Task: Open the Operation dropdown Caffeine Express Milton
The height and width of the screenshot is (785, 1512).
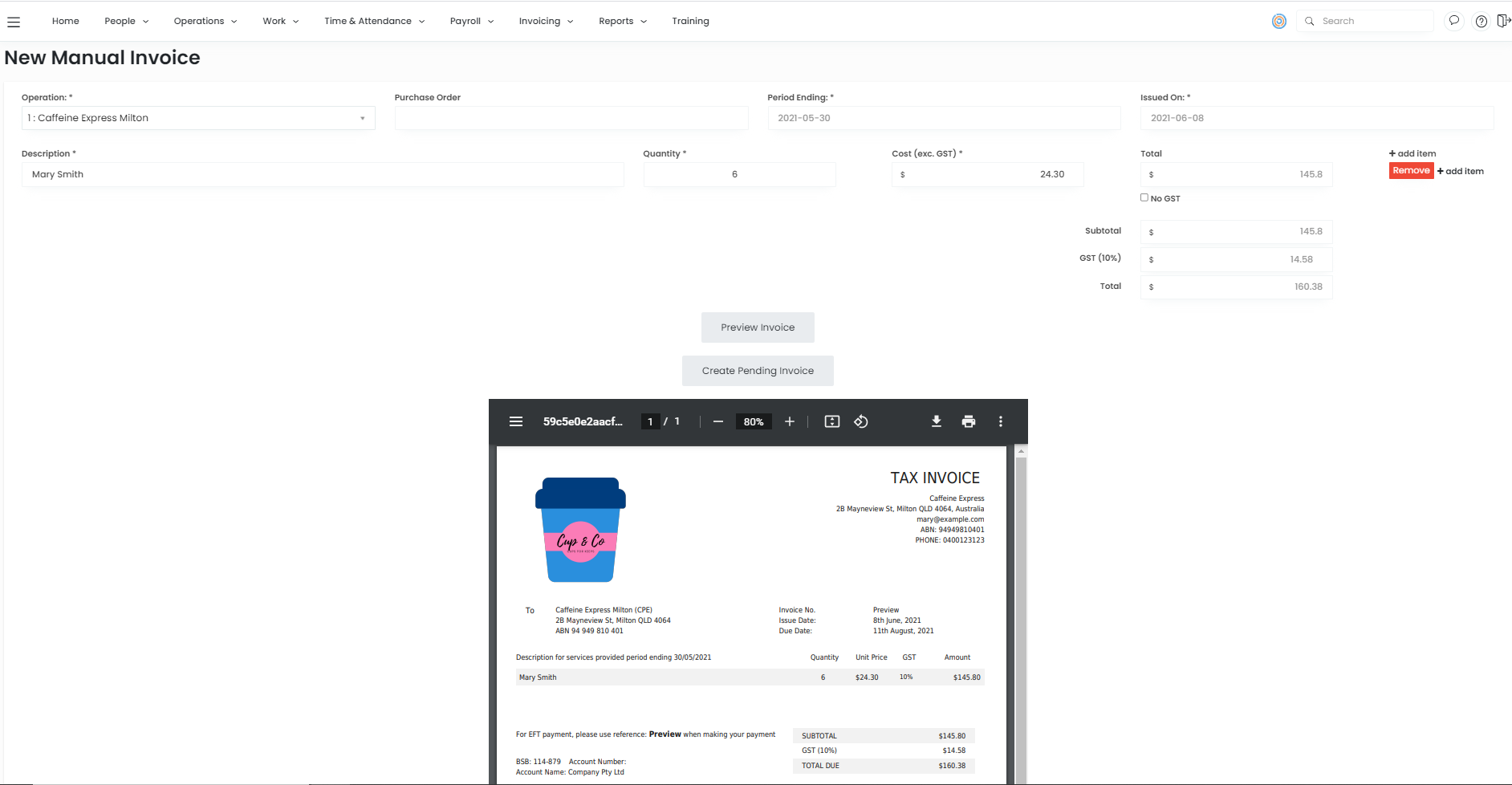Action: pyautogui.click(x=197, y=118)
